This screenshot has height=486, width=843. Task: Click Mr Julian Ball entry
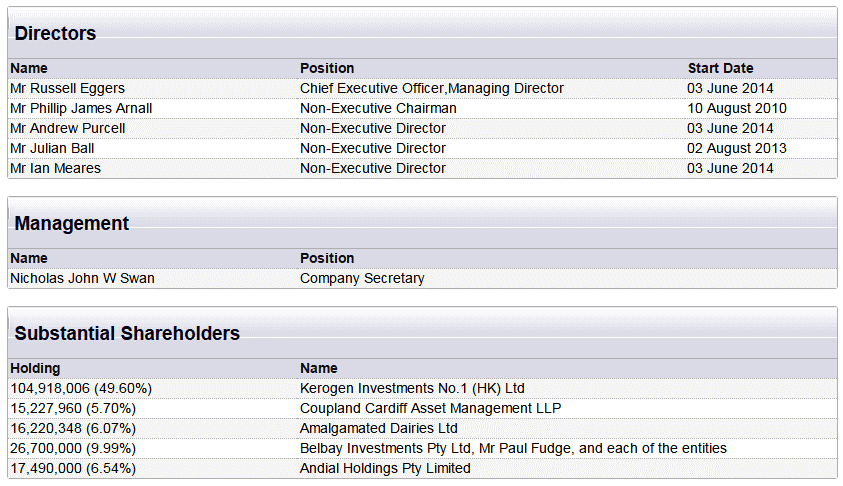tap(52, 148)
